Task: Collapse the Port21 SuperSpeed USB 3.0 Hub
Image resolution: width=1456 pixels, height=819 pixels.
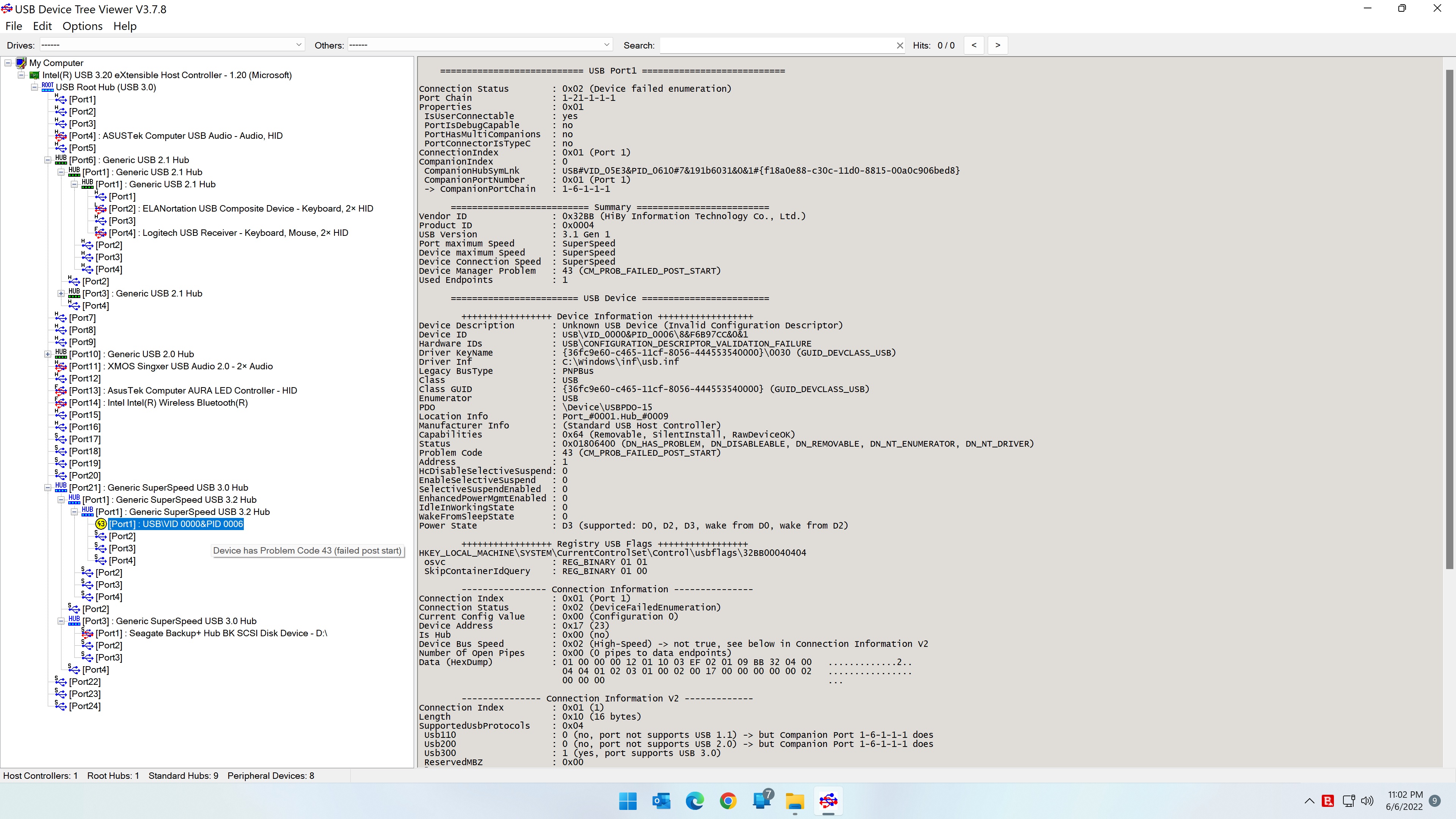Action: pos(48,487)
